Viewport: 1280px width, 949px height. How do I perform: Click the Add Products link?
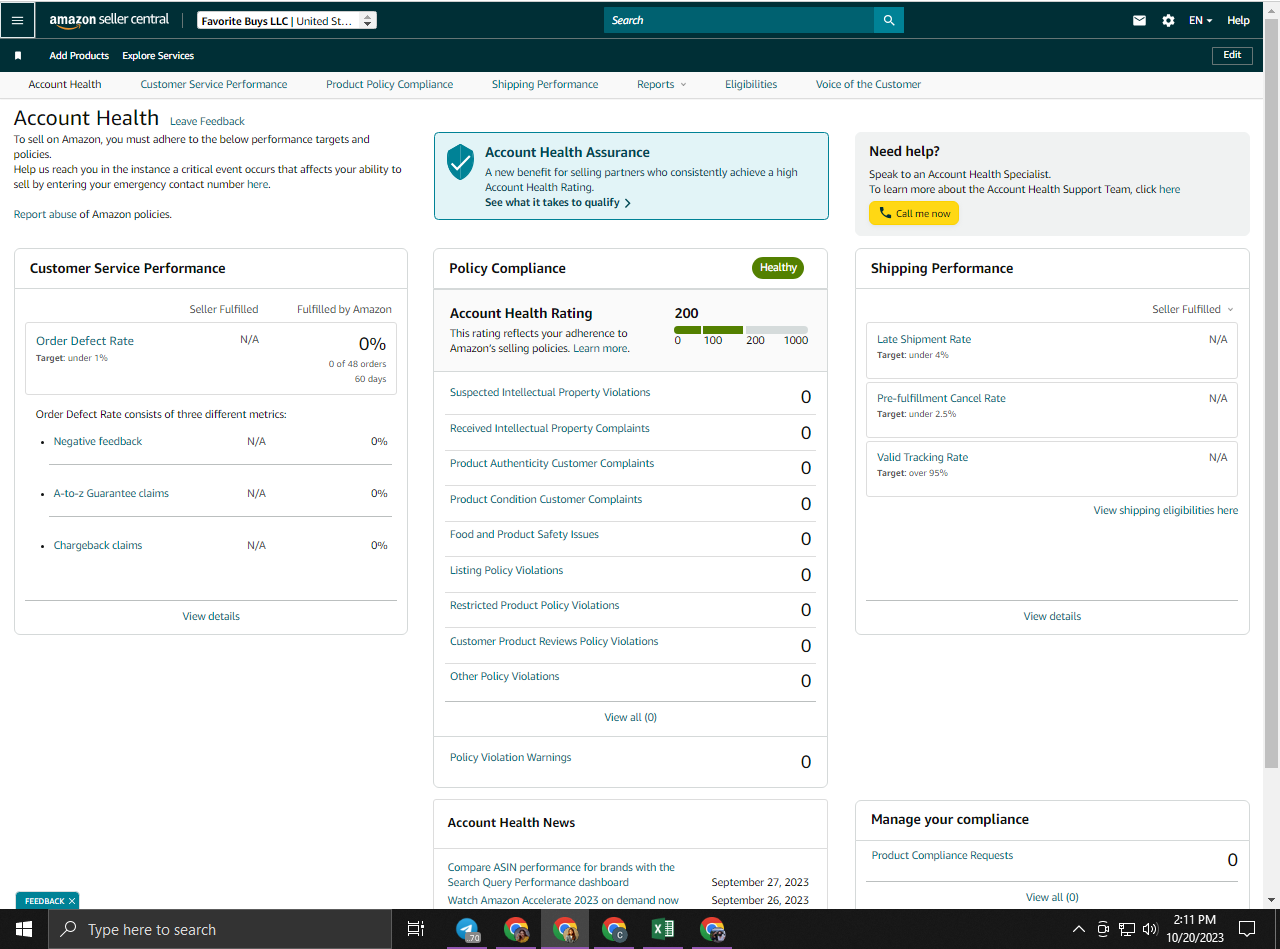tap(79, 56)
